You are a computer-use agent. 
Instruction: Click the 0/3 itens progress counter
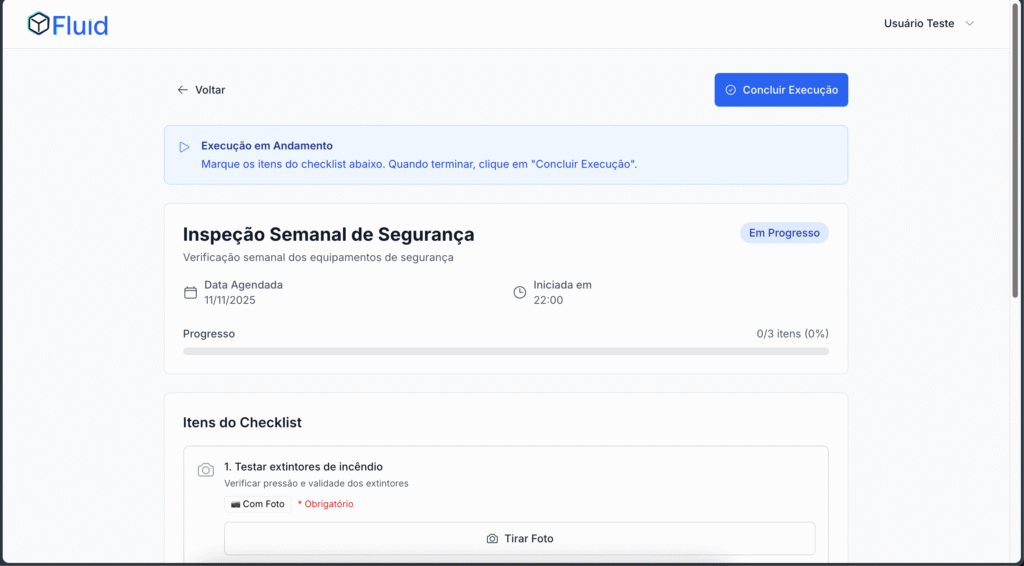[792, 334]
